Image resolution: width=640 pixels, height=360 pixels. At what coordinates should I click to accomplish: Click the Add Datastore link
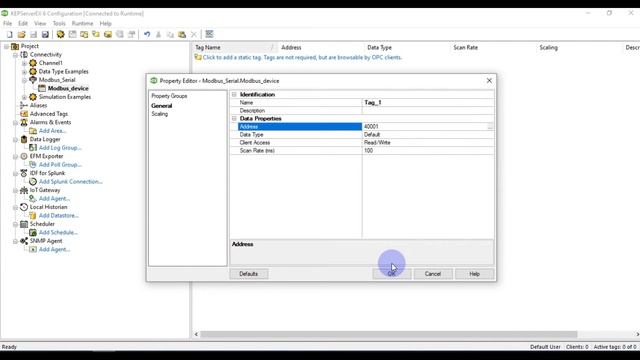(58, 216)
